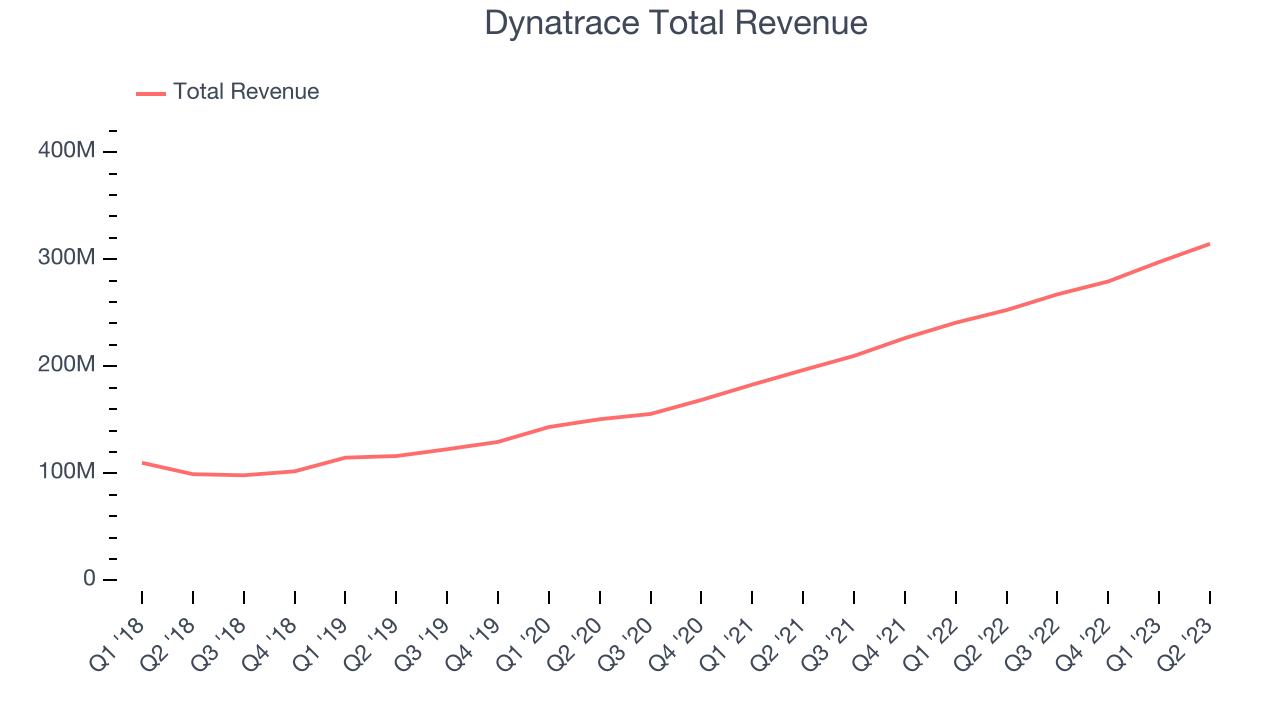Click the 100M y-axis label
This screenshot has width=1280, height=720.
pyautogui.click(x=69, y=470)
